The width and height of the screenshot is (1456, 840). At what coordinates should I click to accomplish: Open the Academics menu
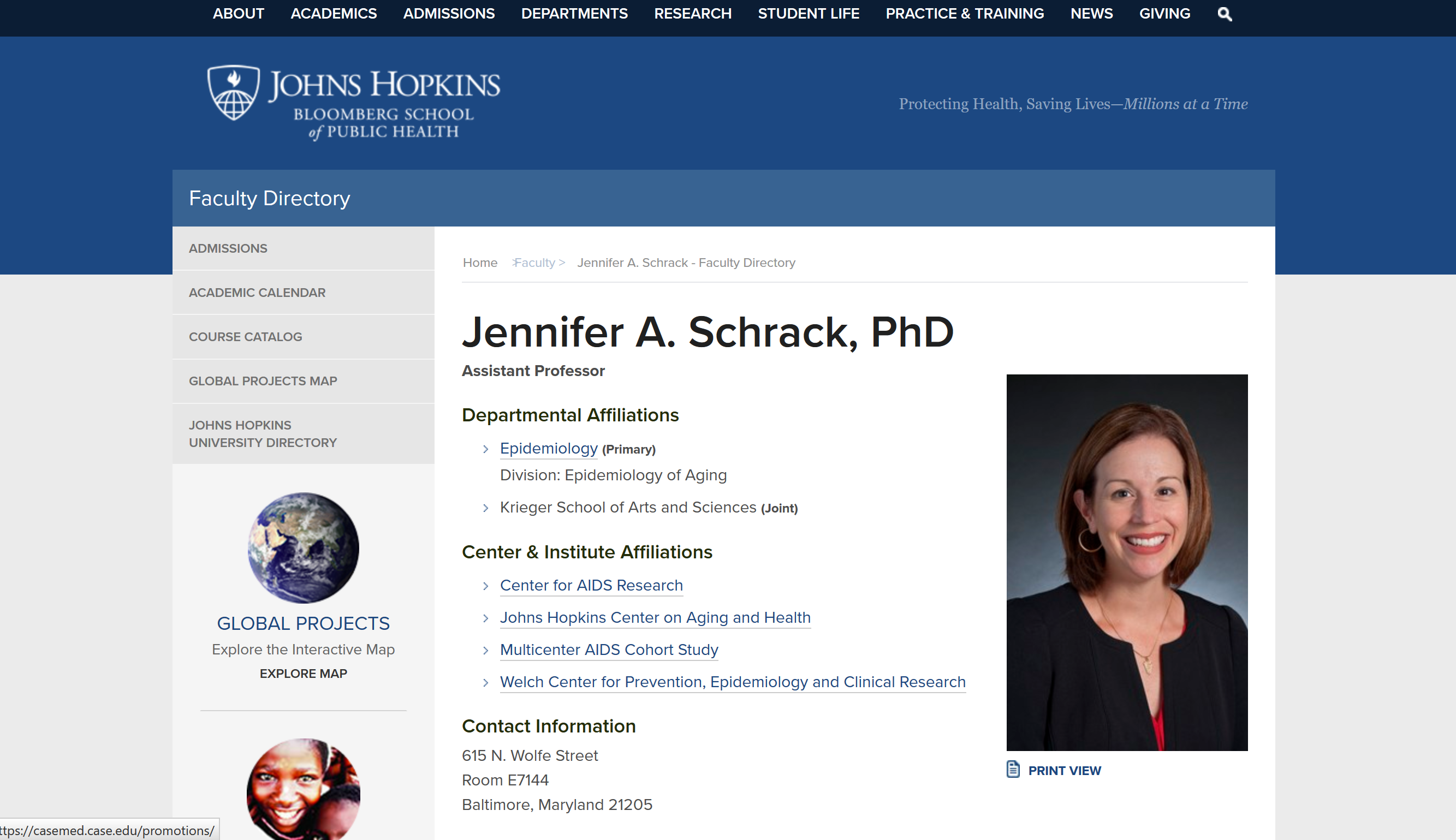(334, 13)
